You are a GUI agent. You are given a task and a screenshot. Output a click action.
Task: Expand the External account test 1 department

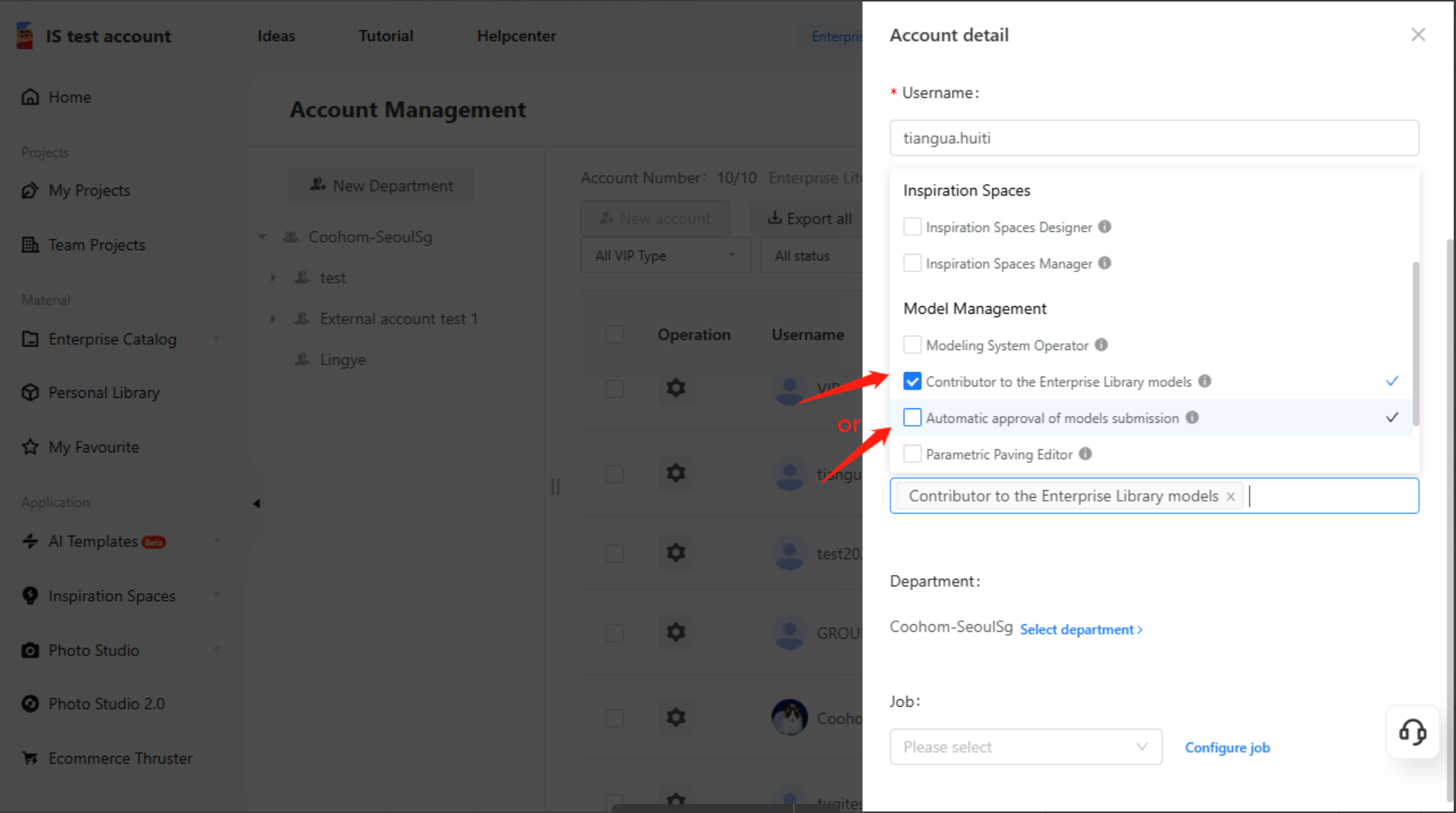click(274, 319)
